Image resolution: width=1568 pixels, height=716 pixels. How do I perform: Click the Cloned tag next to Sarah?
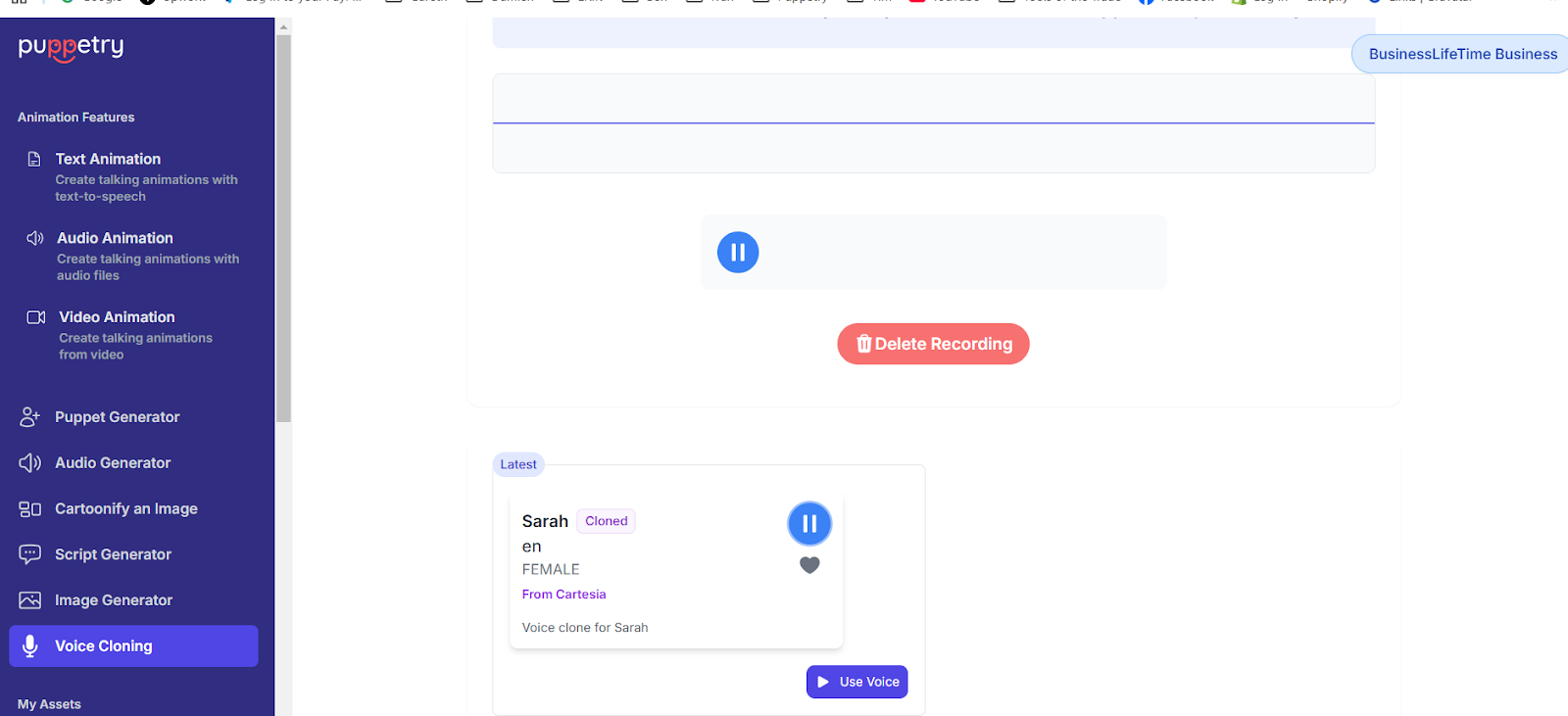click(x=607, y=521)
